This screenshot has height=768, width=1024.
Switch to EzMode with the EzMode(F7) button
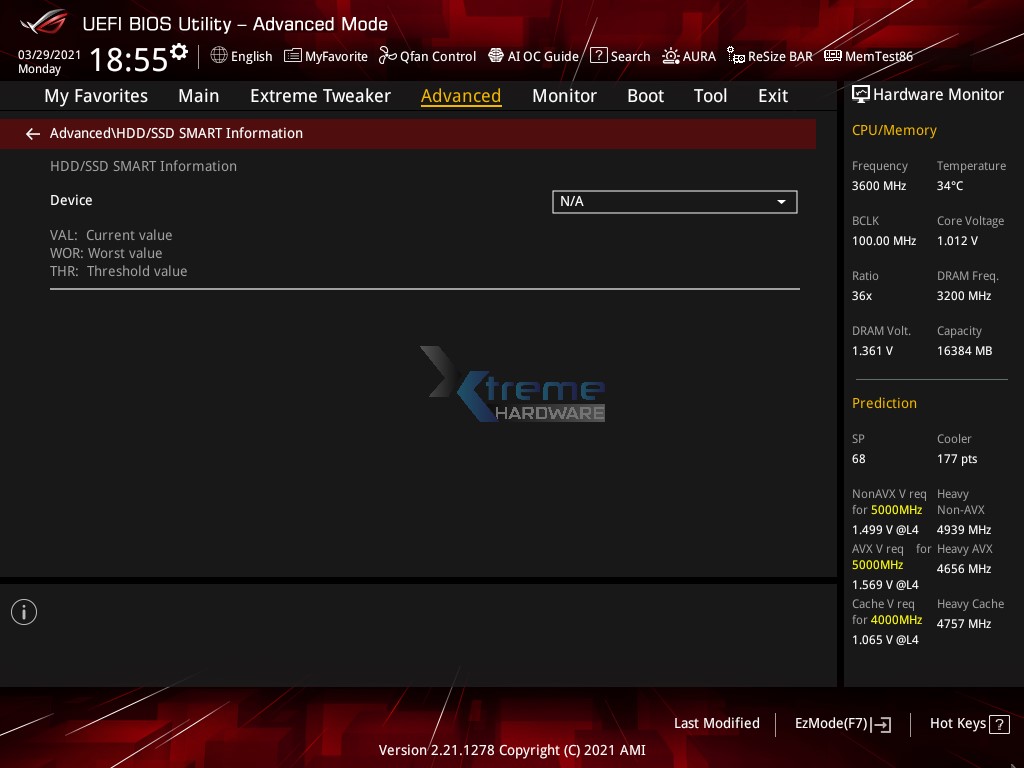coord(842,723)
